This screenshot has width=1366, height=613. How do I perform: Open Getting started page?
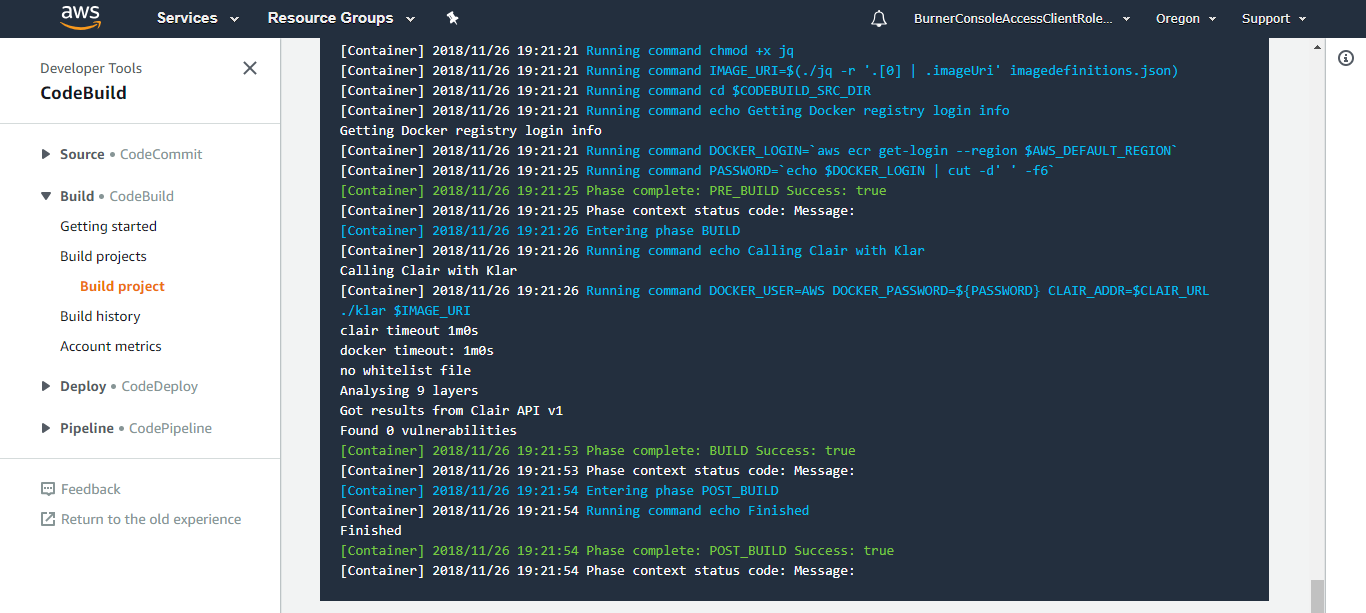click(108, 226)
